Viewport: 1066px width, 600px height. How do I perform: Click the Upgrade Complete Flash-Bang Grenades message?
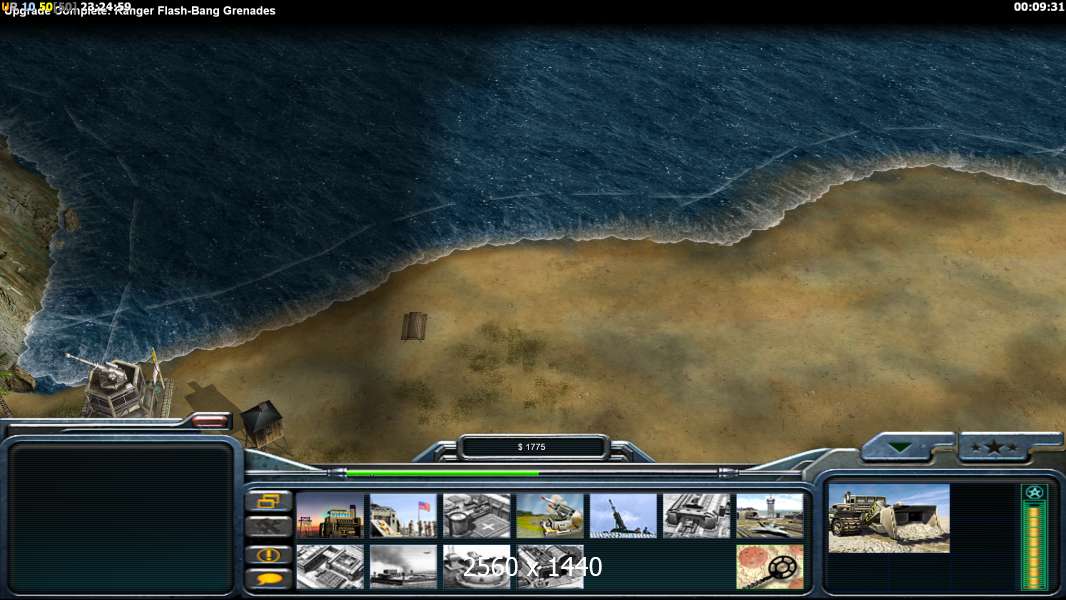tap(140, 11)
